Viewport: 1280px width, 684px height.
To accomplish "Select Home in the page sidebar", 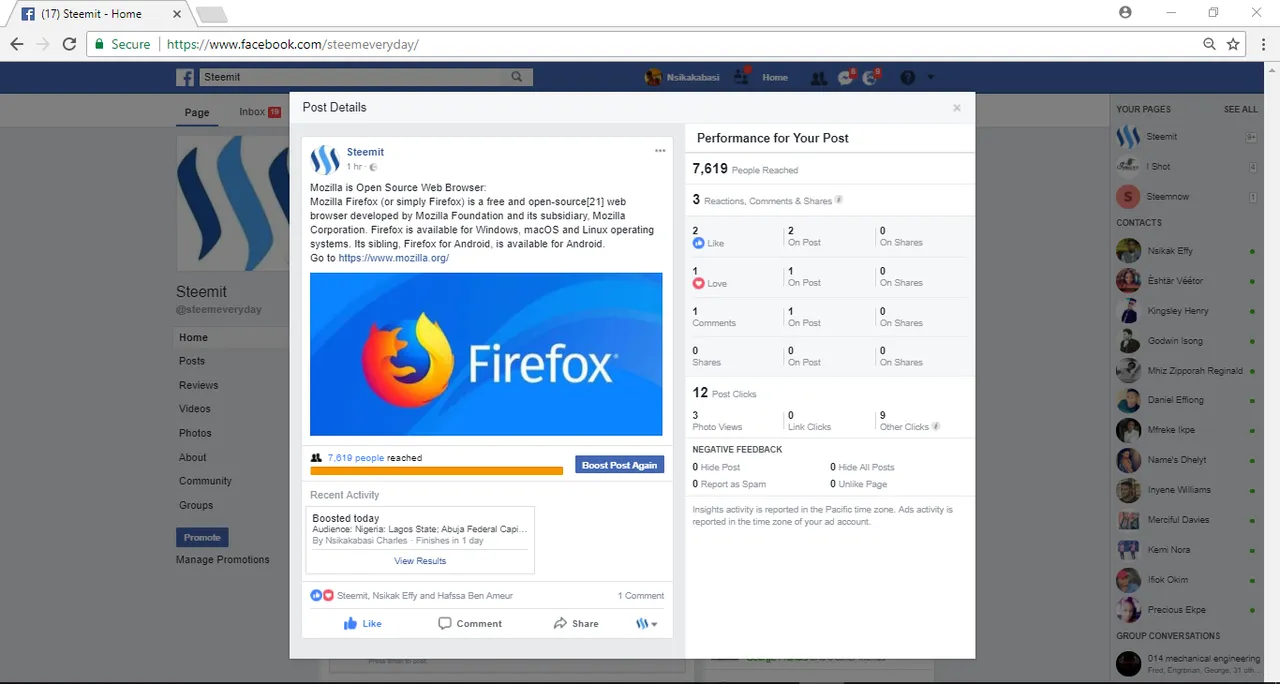I will (233, 338).
